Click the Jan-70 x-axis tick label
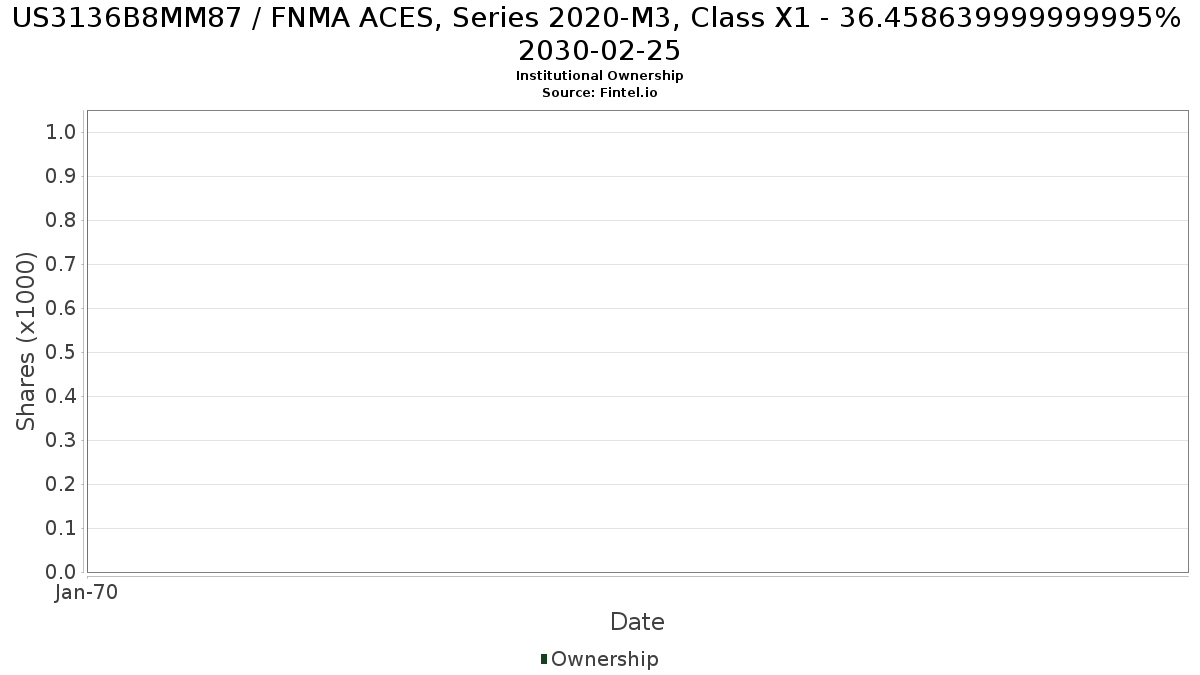 87,593
